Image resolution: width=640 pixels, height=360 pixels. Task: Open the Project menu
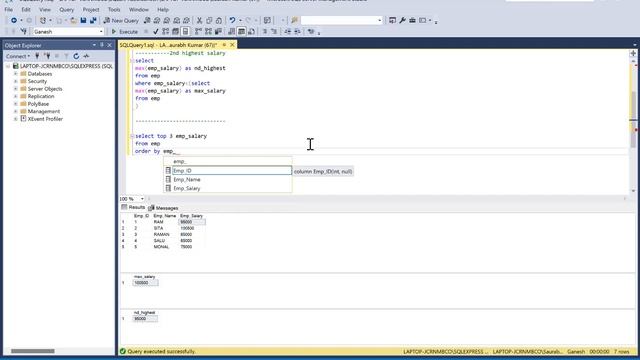pyautogui.click(x=91, y=9)
